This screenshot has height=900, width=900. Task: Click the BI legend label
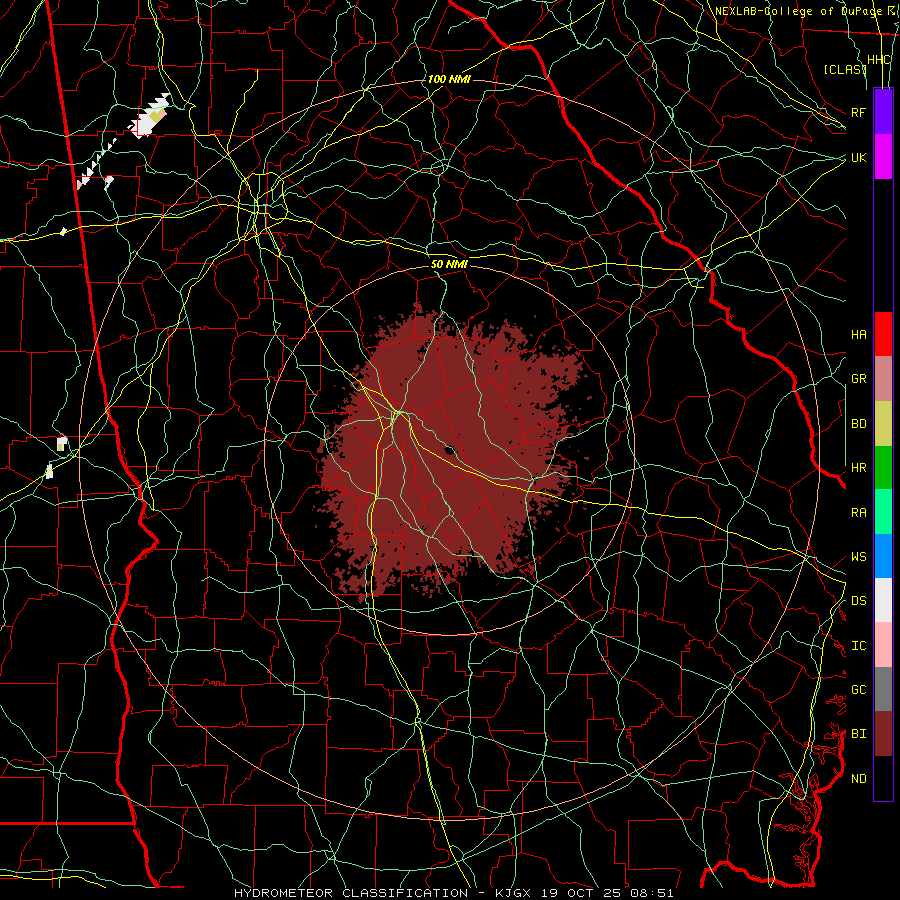859,734
